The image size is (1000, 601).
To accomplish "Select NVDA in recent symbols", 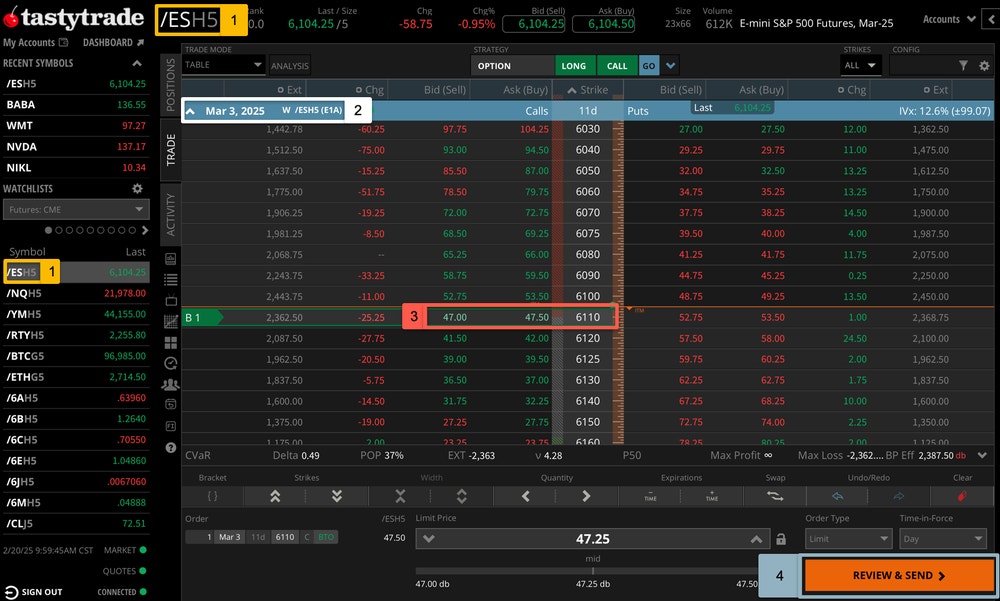I will point(76,147).
